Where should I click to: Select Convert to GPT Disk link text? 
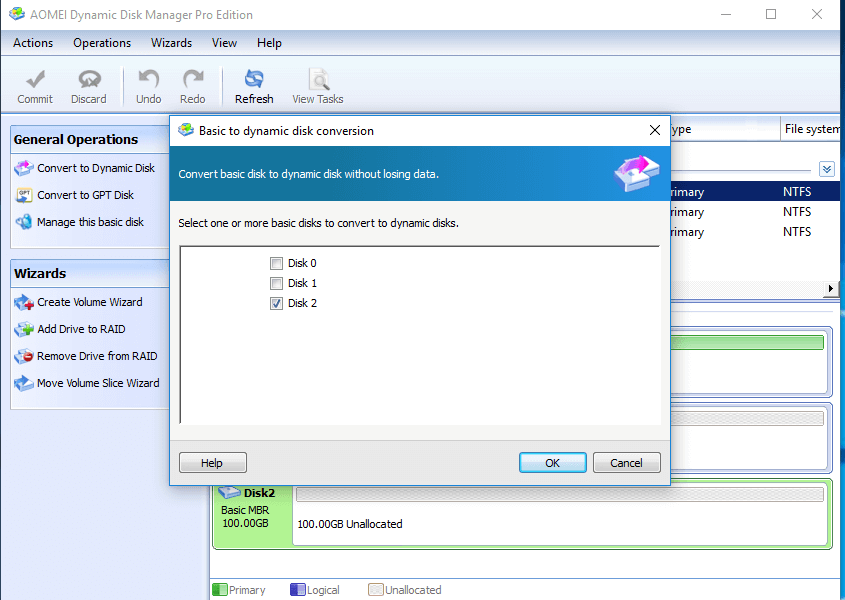85,195
